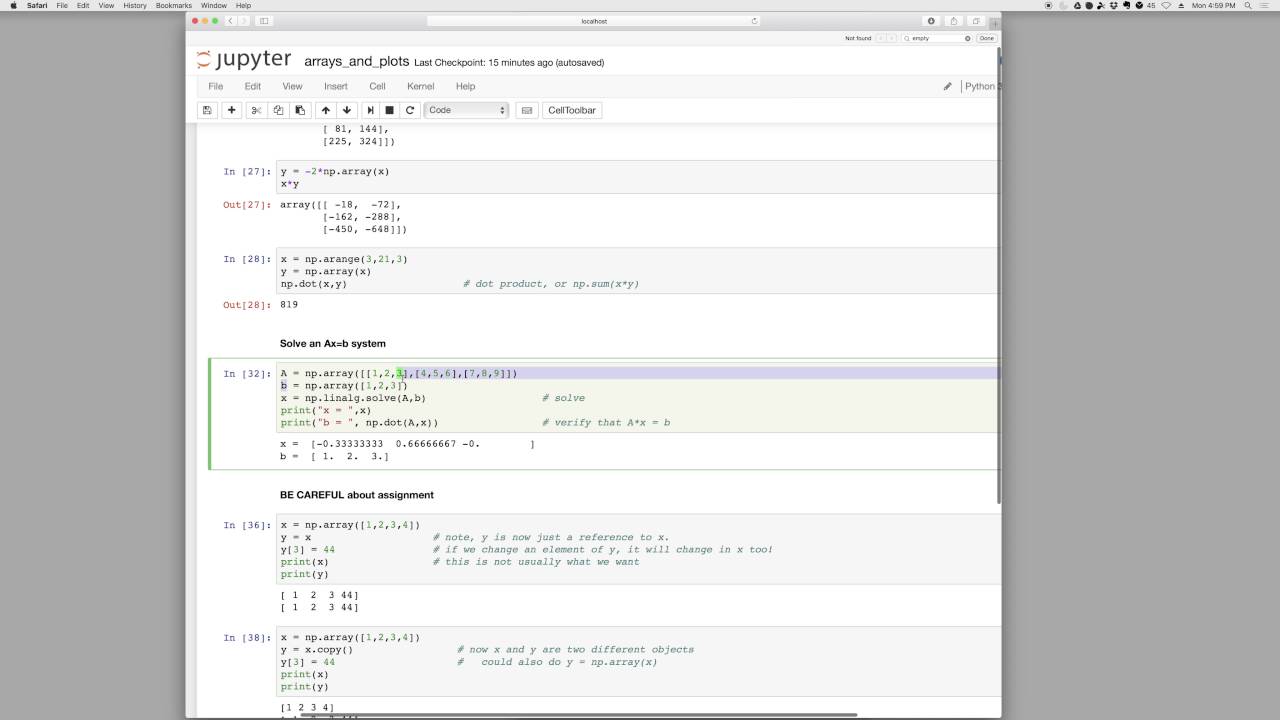Screen dimensions: 1280x720
Task: Click the pencil edit mode indicator
Action: [x=947, y=86]
